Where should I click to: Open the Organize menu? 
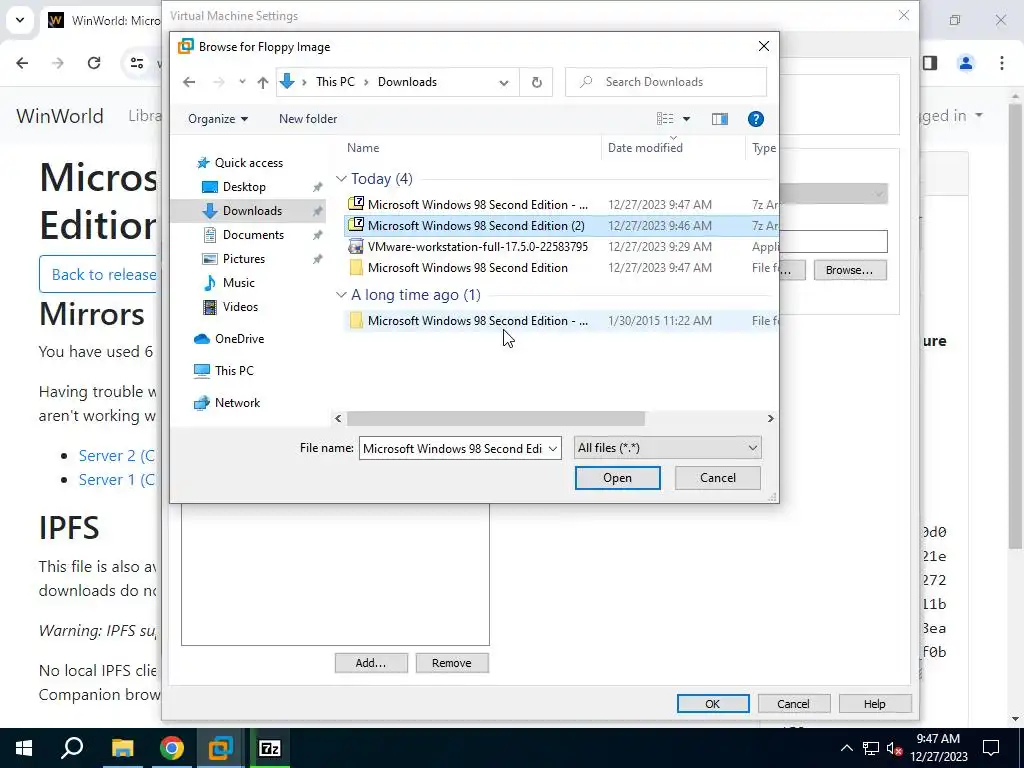click(217, 119)
